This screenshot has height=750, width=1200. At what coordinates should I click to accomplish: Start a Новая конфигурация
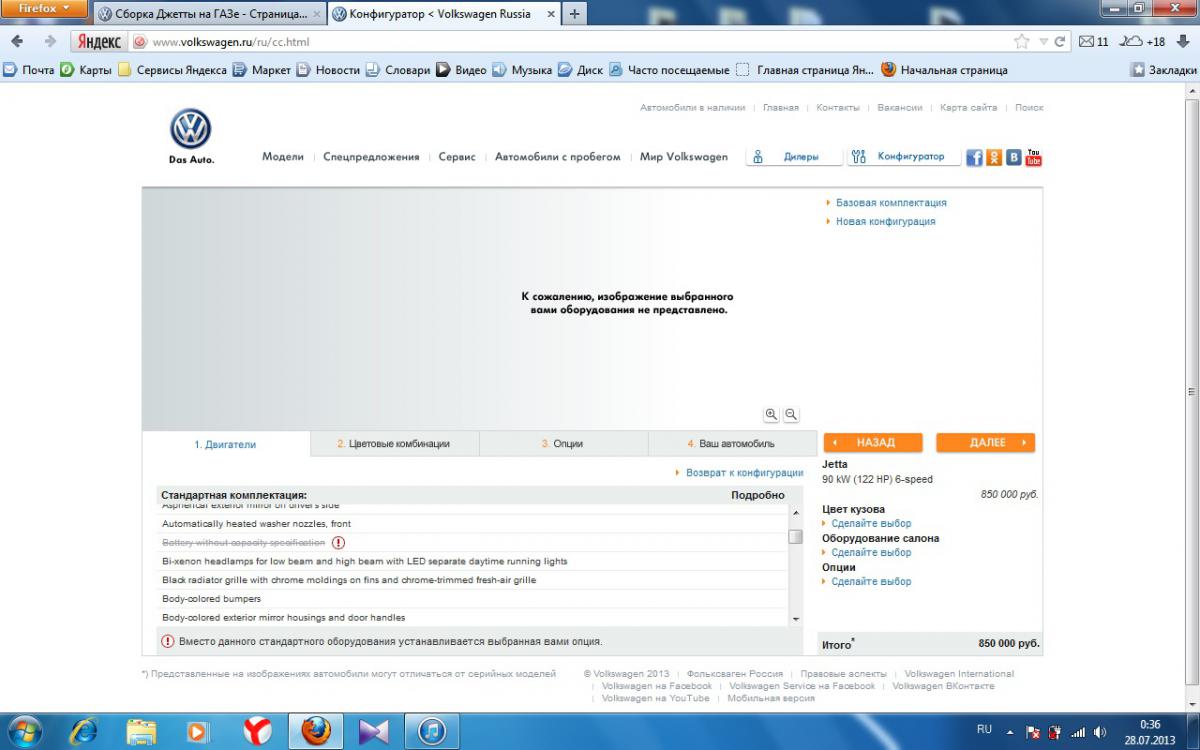tap(886, 222)
